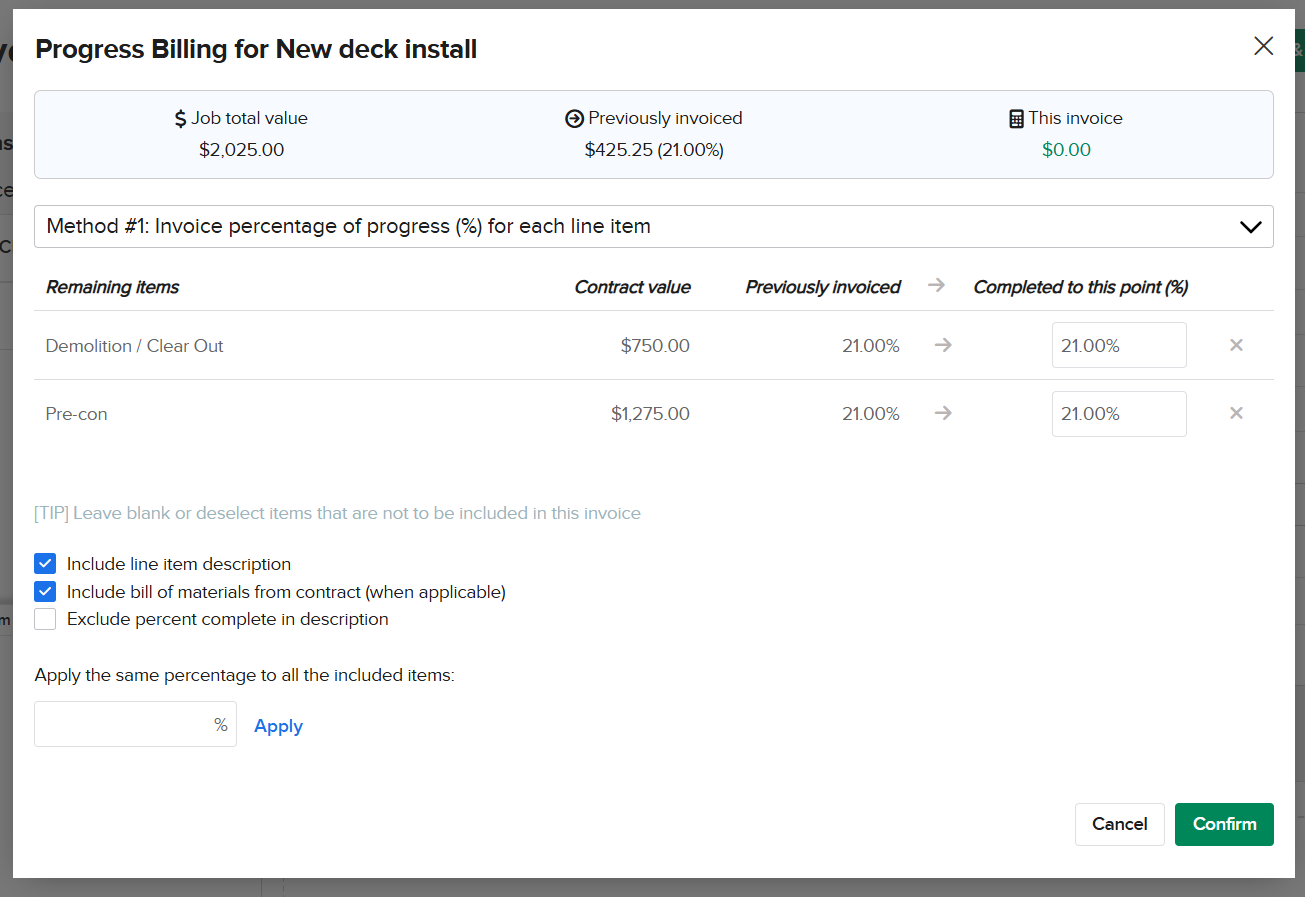Click the calculator icon beside This invoice
Image resolution: width=1305 pixels, height=897 pixels.
click(1016, 119)
